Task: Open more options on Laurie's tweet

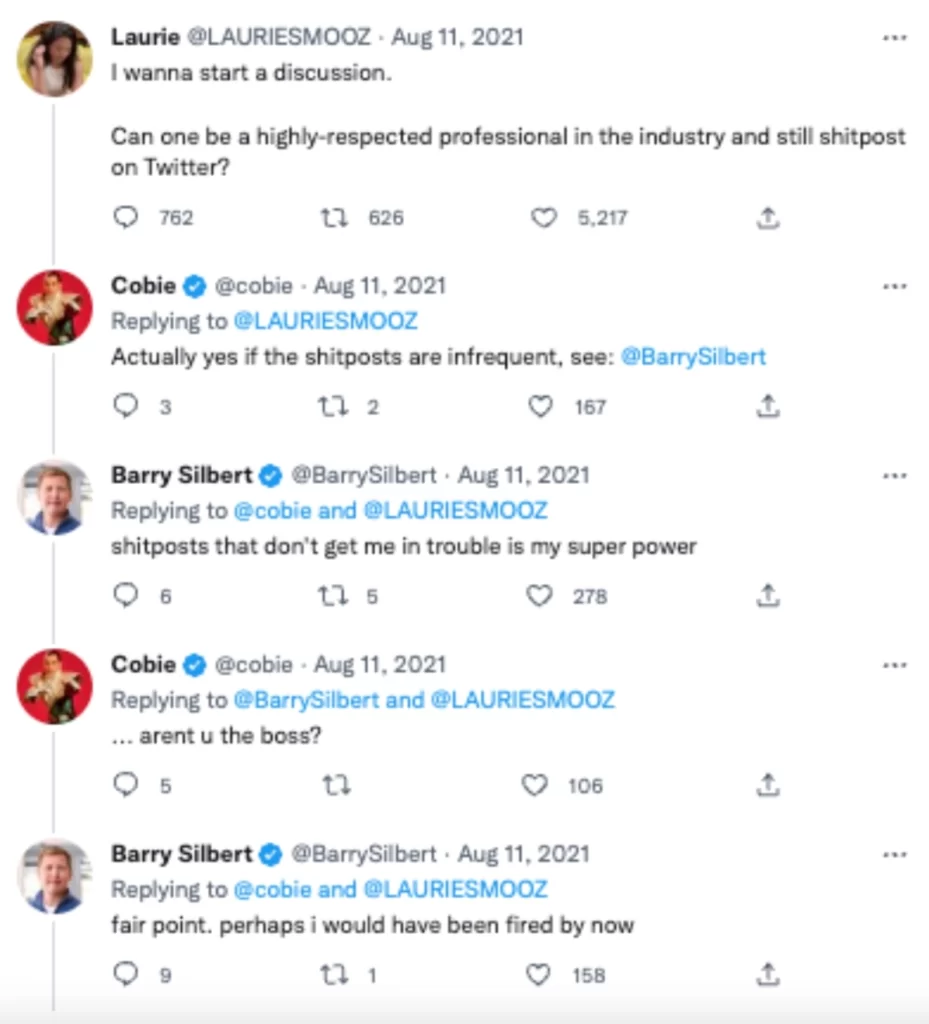Action: click(x=894, y=38)
